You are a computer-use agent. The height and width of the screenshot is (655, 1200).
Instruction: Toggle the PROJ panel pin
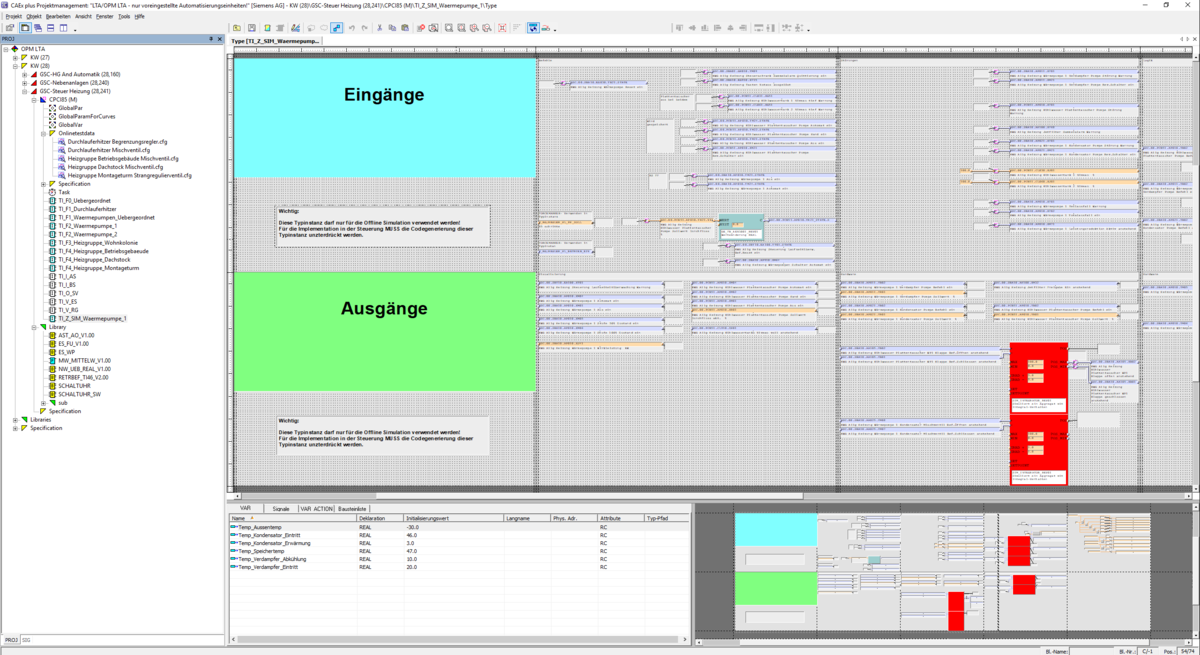coord(210,39)
